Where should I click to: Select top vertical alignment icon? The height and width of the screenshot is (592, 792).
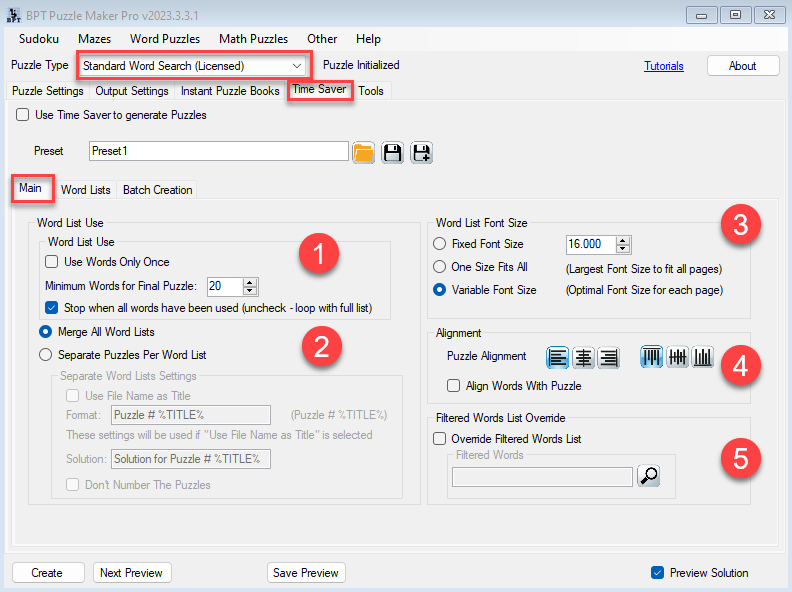tap(652, 358)
